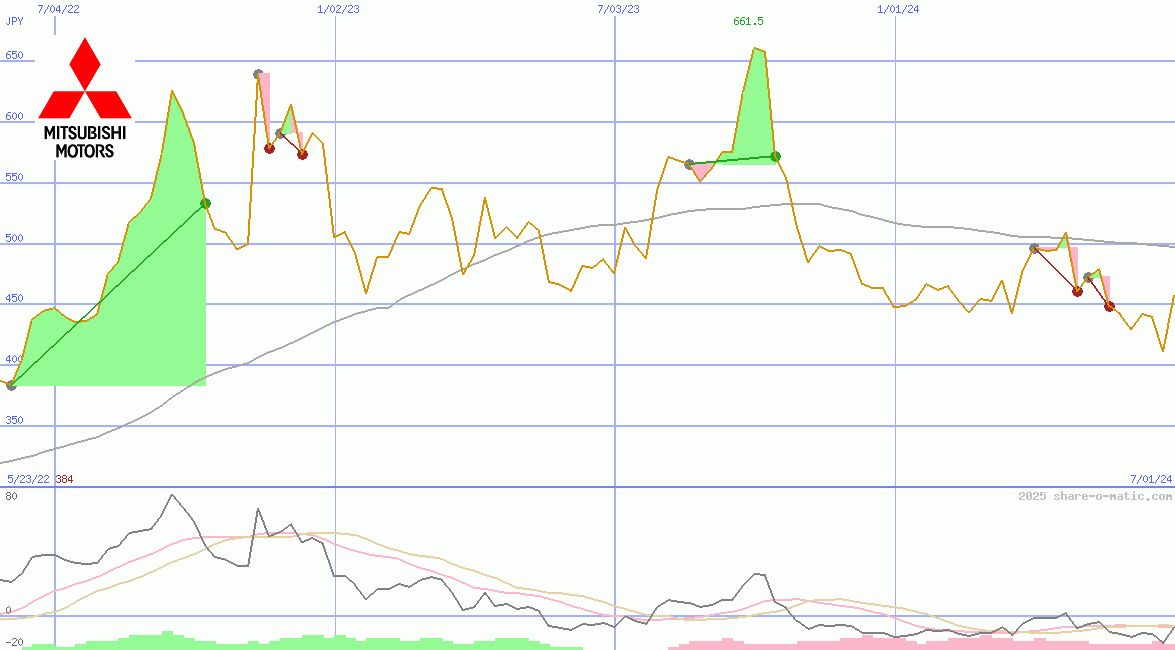Click the 550 price axis label

[x=14, y=177]
